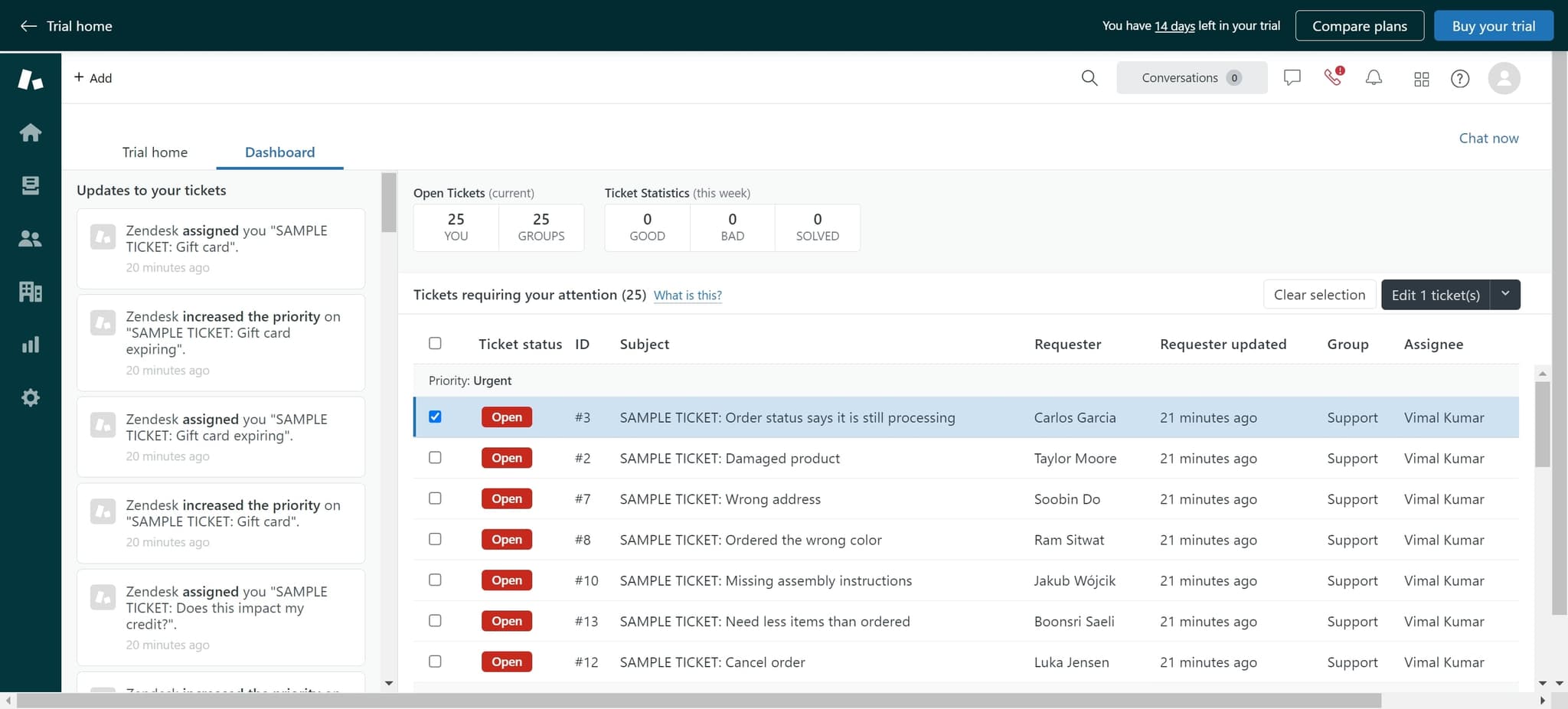Viewport: 1568px width, 709px height.
Task: Expand the Edit 1 ticket(s) dropdown arrow
Action: pos(1505,294)
